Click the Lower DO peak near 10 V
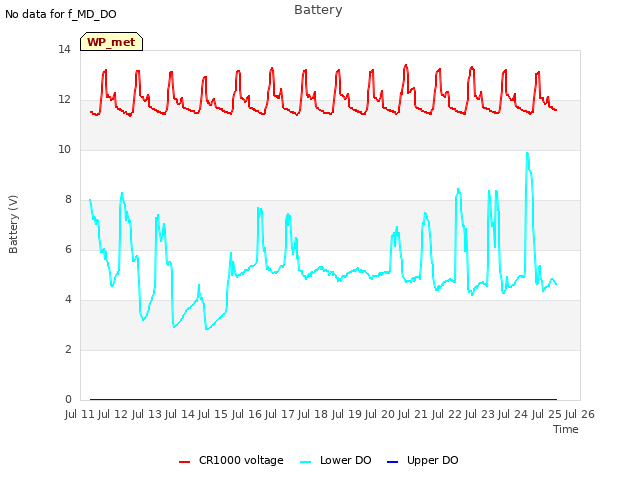This screenshot has height=480, width=640. point(527,153)
